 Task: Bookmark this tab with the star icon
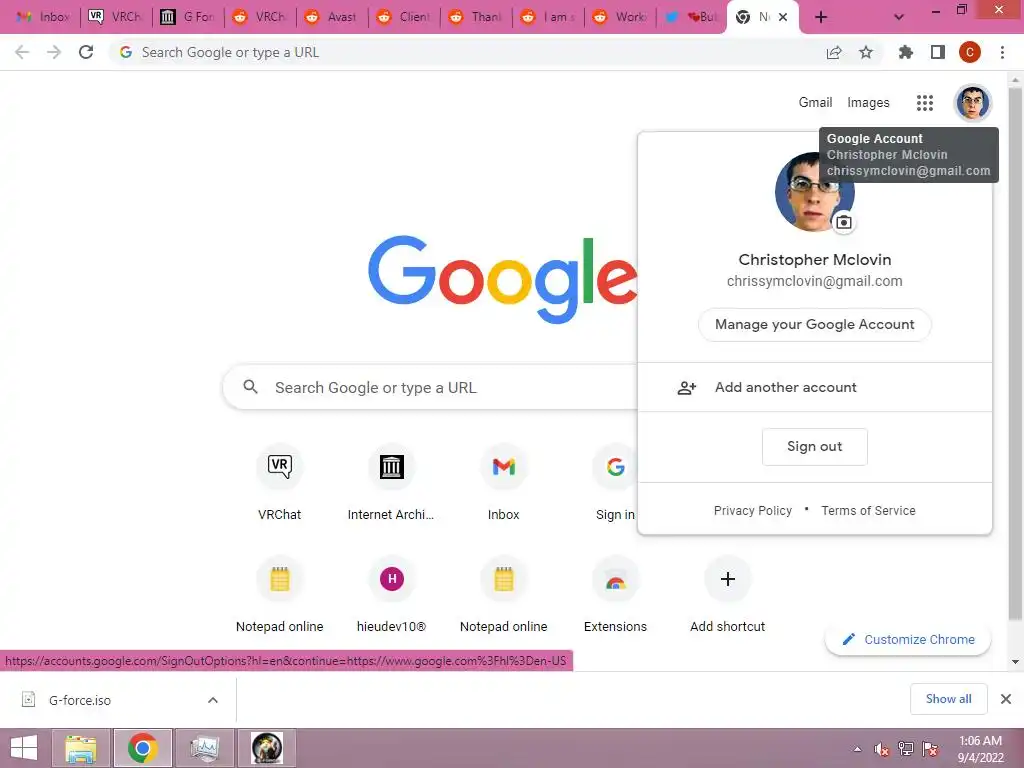866,52
